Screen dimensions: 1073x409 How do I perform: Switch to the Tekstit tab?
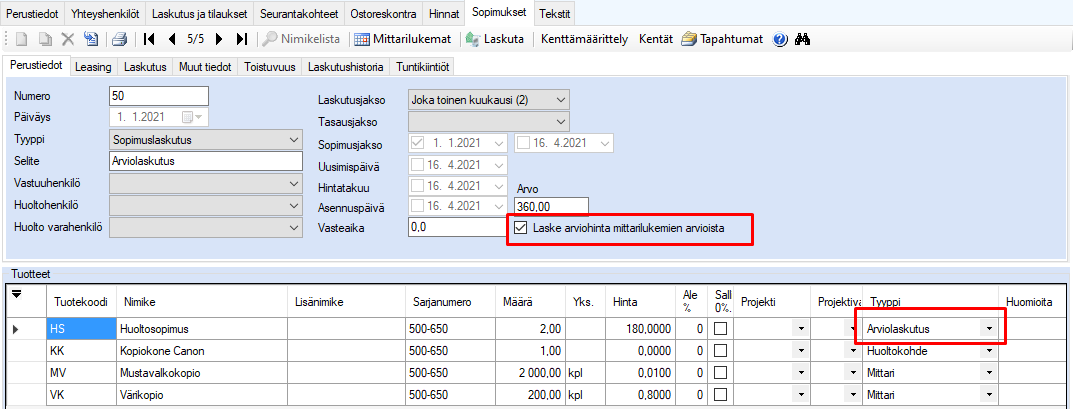pyautogui.click(x=554, y=13)
